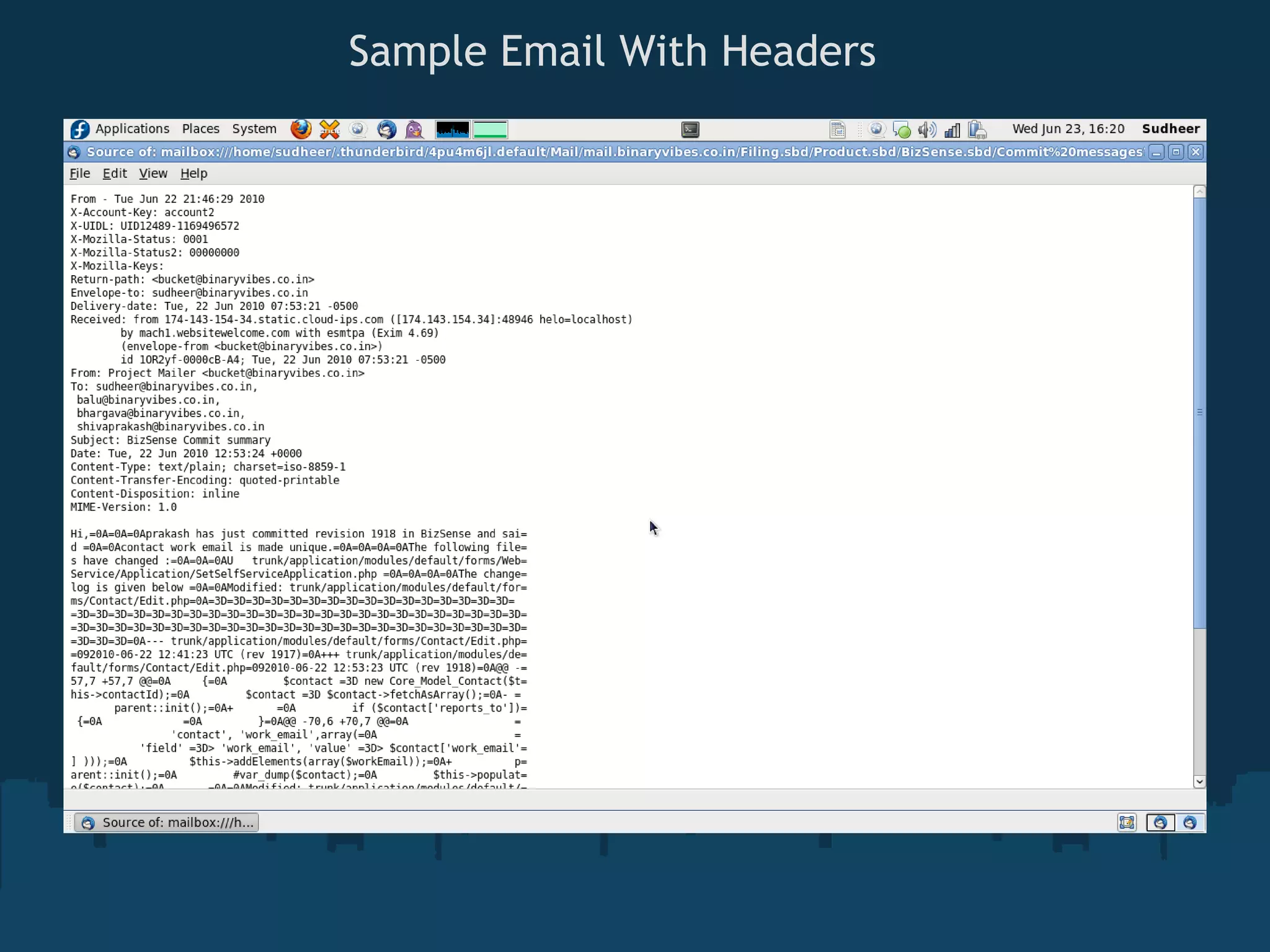Screen dimensions: 1270x952
Task: Switch to the second workspace in switcher
Action: [x=1189, y=822]
